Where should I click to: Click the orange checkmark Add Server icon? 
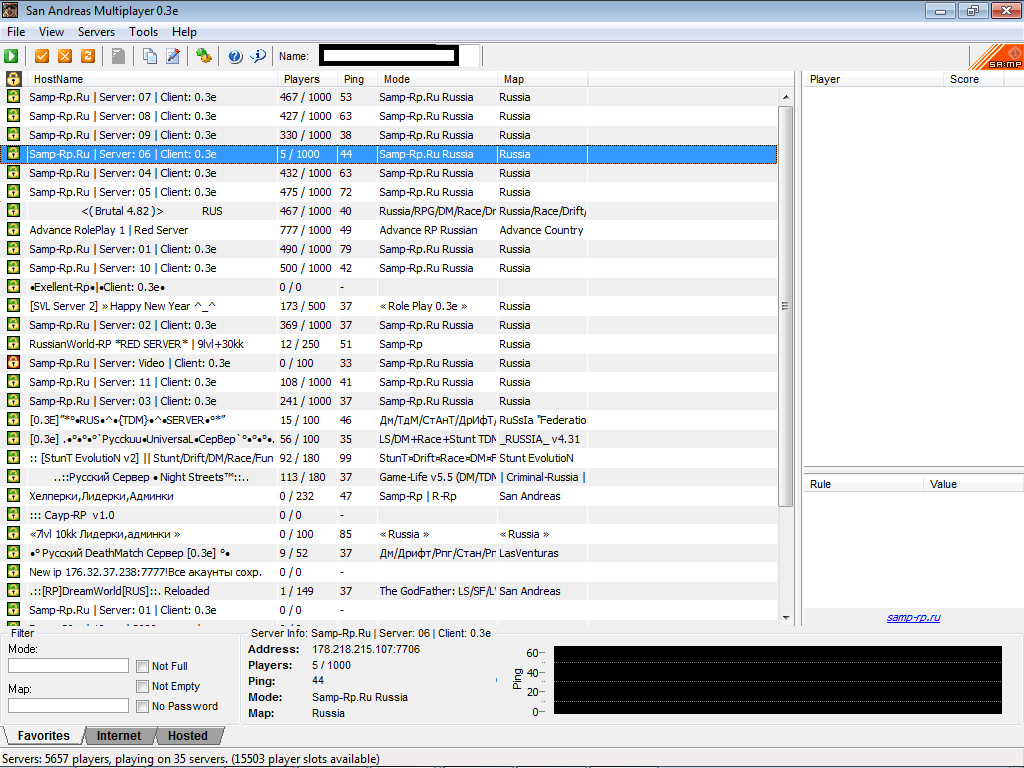(42, 56)
